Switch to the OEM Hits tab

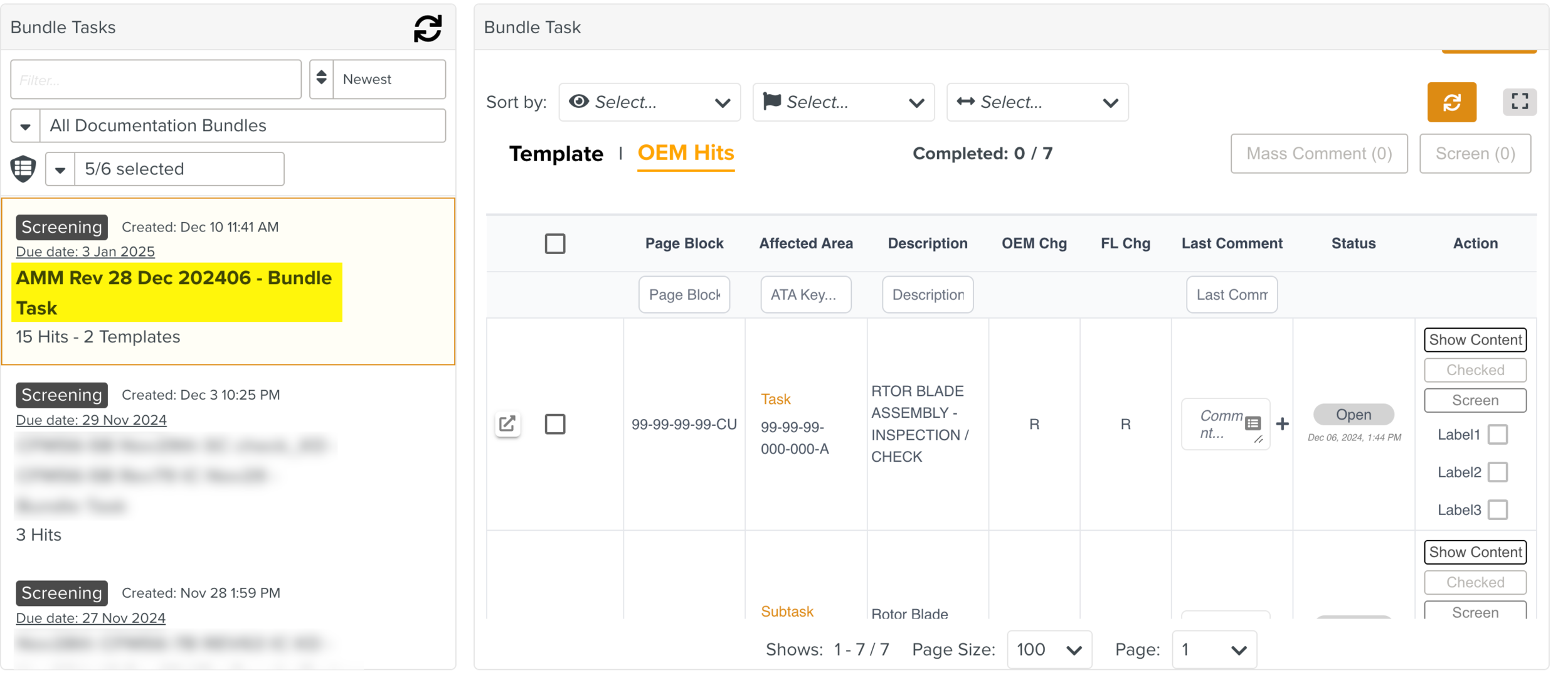686,153
